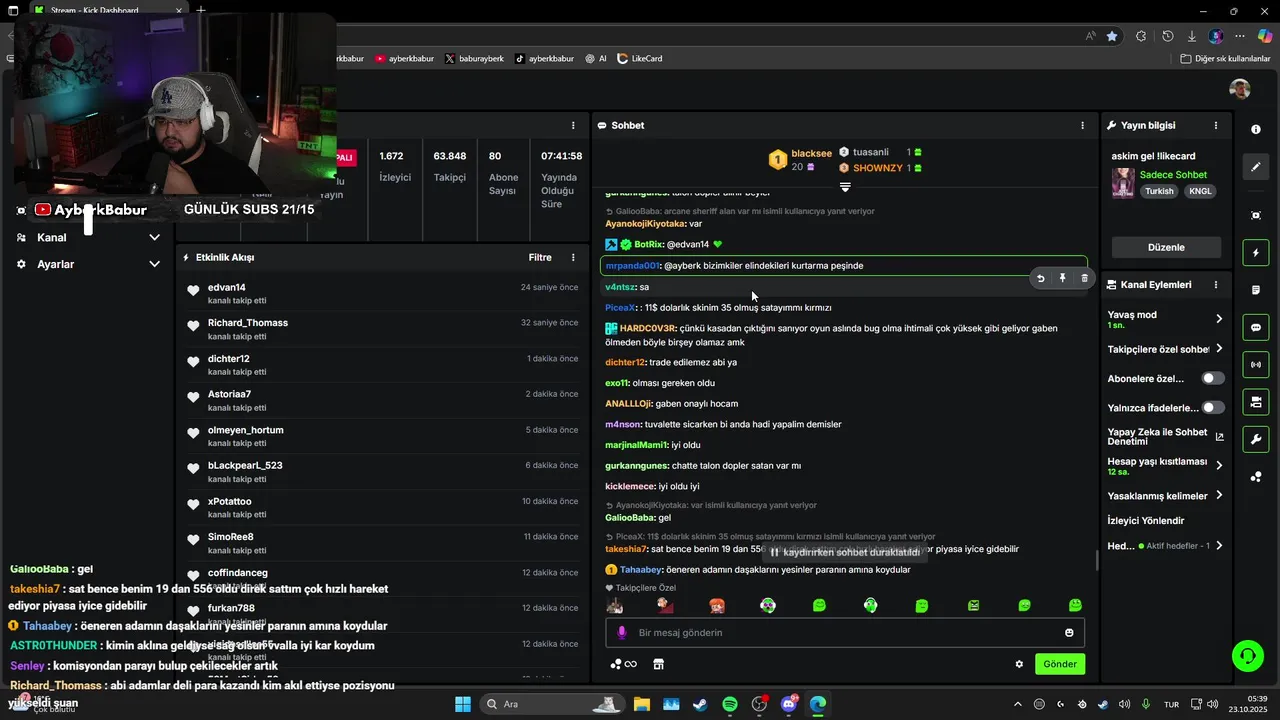Open the LikeCard bookmark

(640, 59)
